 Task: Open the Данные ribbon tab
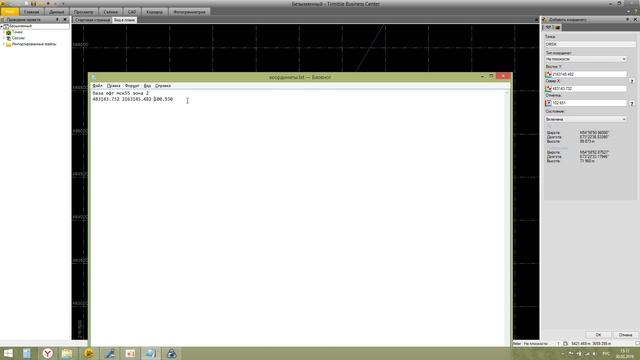click(x=56, y=12)
